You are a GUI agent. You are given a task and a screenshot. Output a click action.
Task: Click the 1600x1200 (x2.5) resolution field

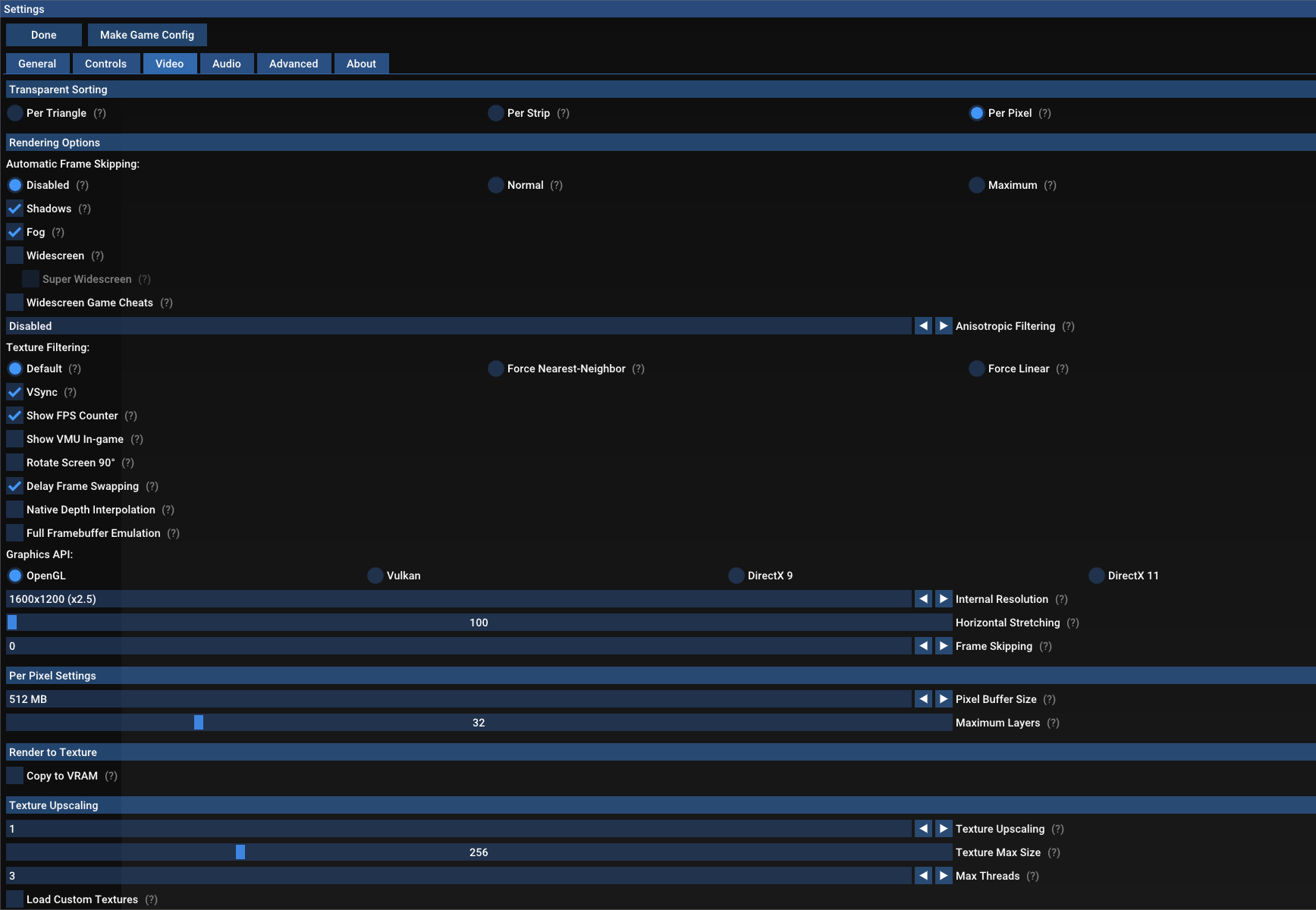[x=459, y=599]
